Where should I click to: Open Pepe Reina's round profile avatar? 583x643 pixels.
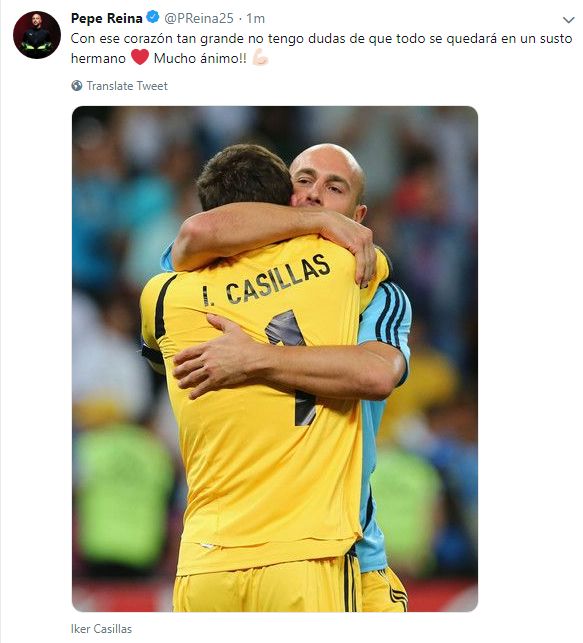tap(37, 35)
